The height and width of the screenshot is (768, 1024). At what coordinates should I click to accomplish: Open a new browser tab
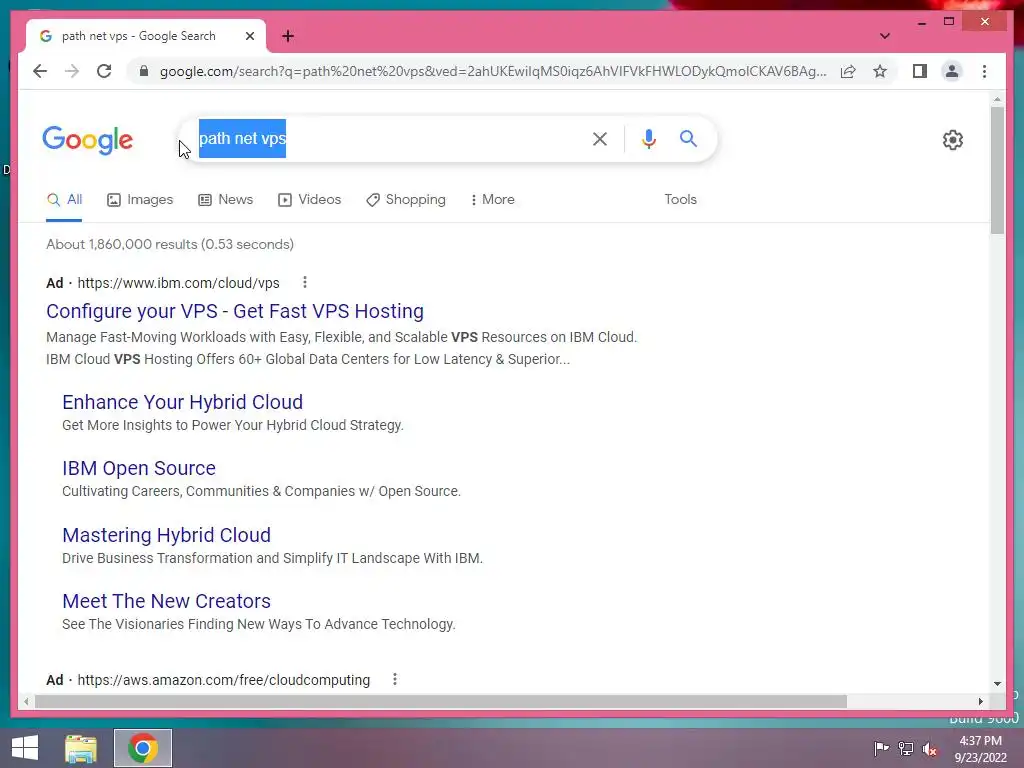(x=288, y=36)
